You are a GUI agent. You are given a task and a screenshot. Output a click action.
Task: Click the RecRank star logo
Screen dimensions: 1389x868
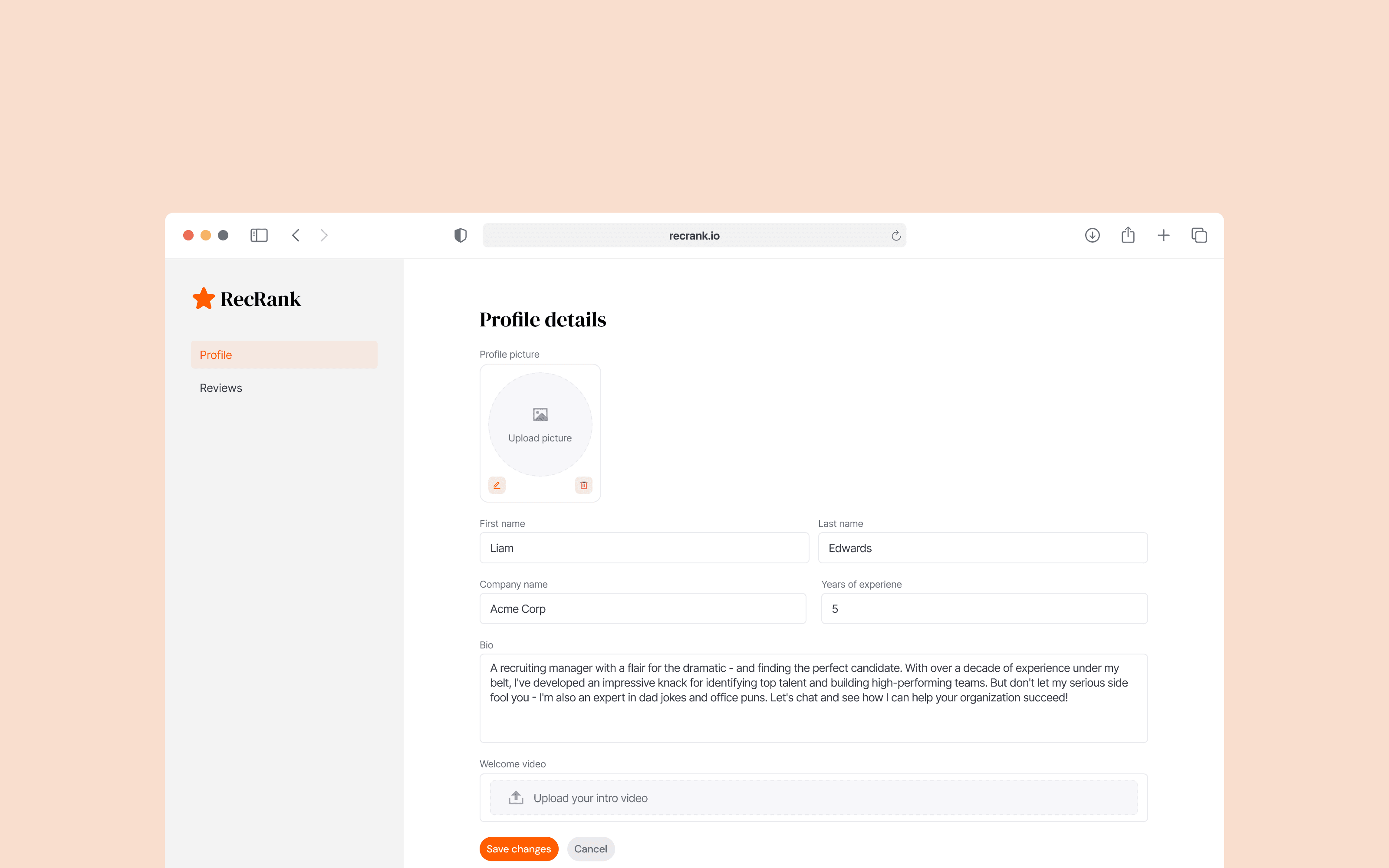204,299
